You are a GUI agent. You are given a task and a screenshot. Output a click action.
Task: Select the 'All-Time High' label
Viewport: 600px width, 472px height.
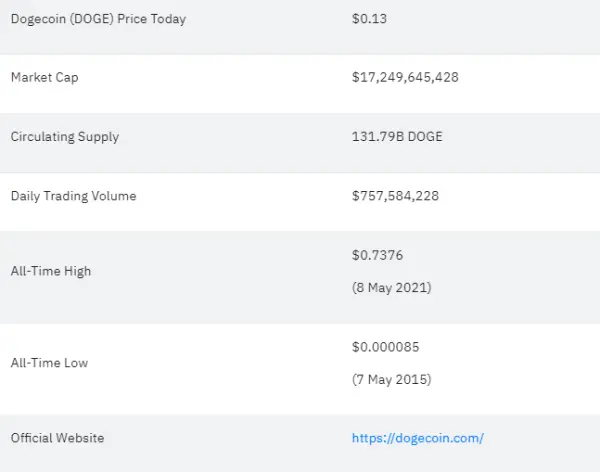pyautogui.click(x=51, y=271)
